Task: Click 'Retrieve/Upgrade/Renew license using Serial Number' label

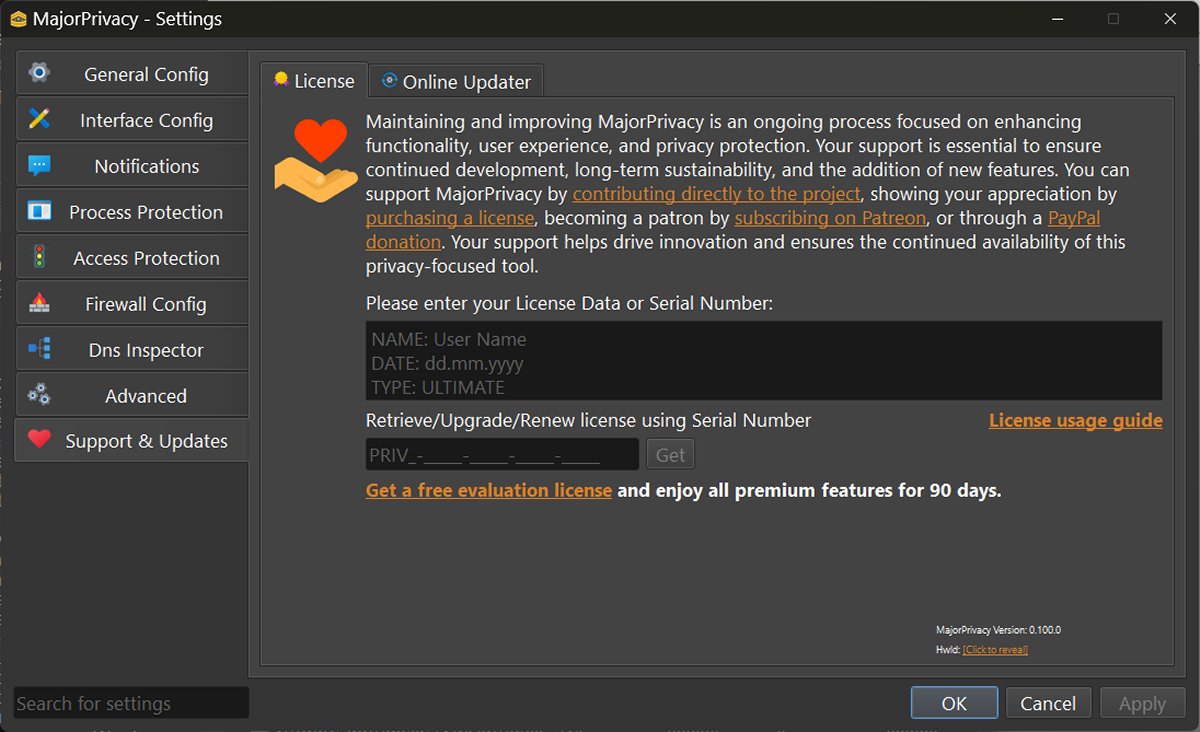Action: (589, 420)
